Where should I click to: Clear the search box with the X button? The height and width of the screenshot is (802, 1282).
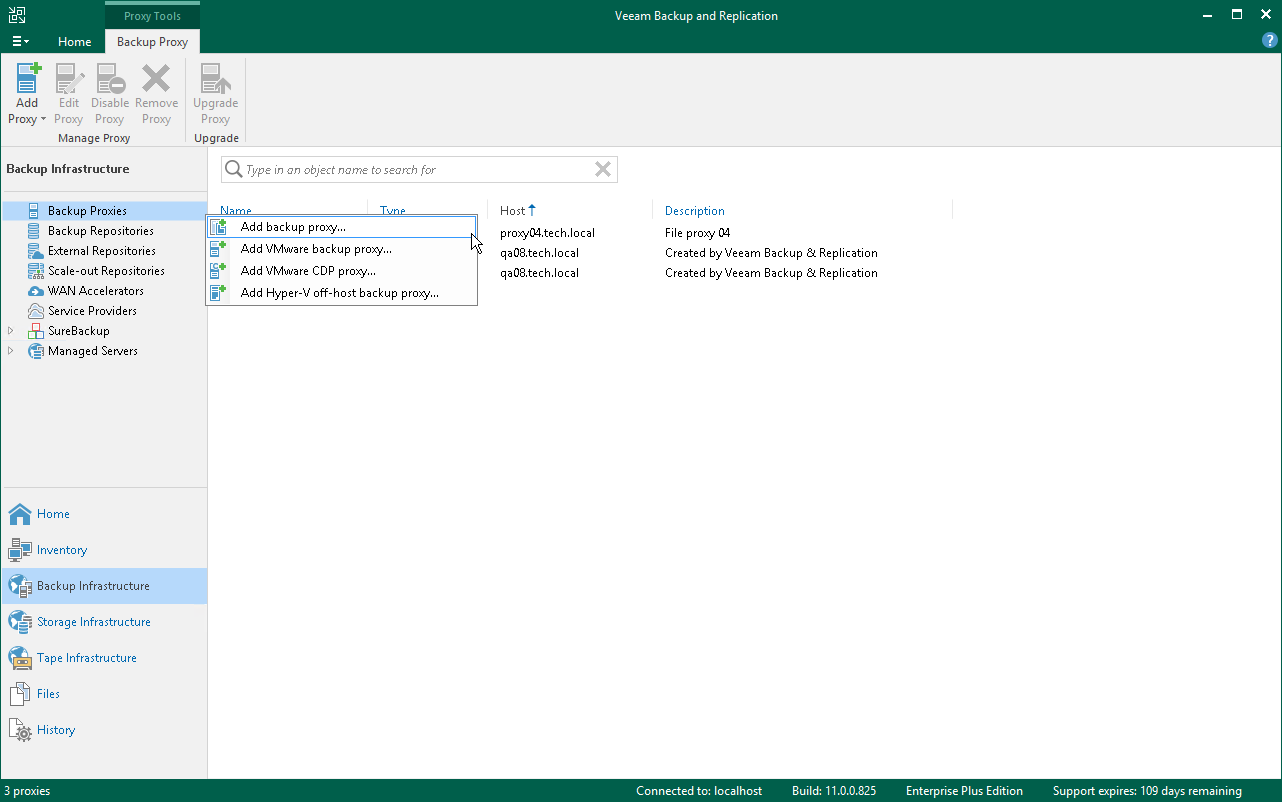coord(603,169)
